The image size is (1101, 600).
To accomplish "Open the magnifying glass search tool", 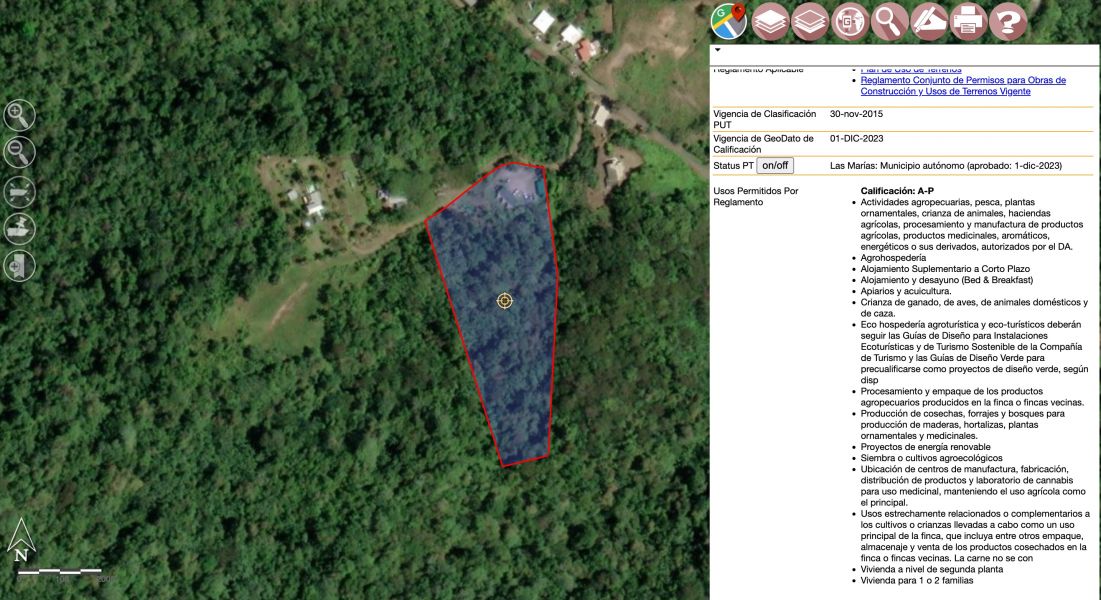I will [x=889, y=21].
